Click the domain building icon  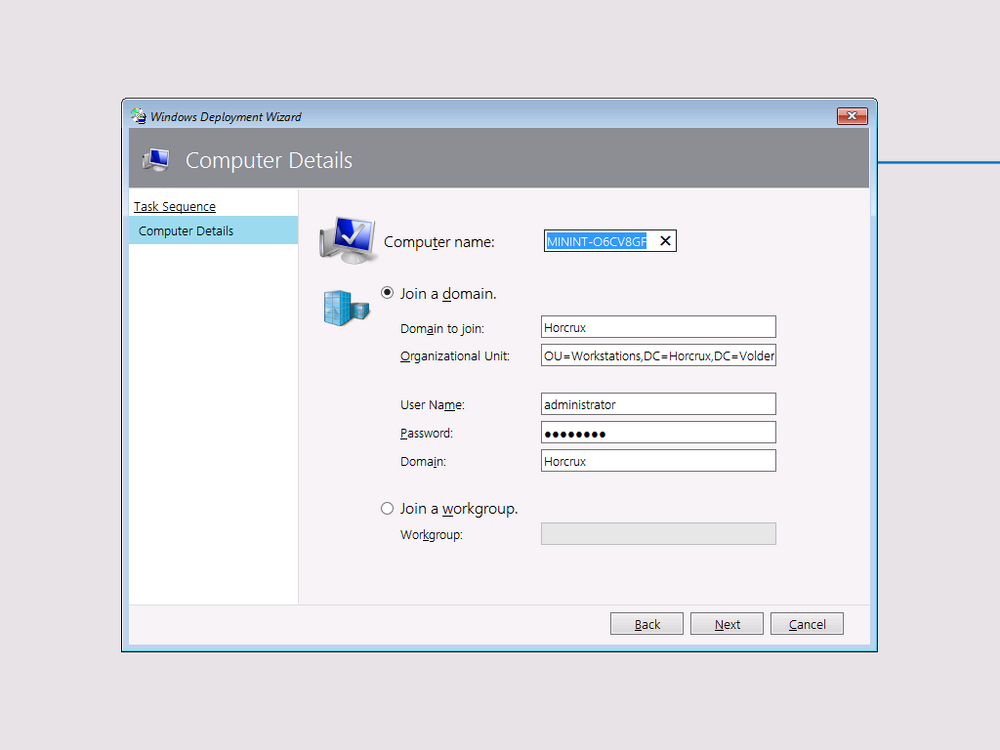coord(346,307)
